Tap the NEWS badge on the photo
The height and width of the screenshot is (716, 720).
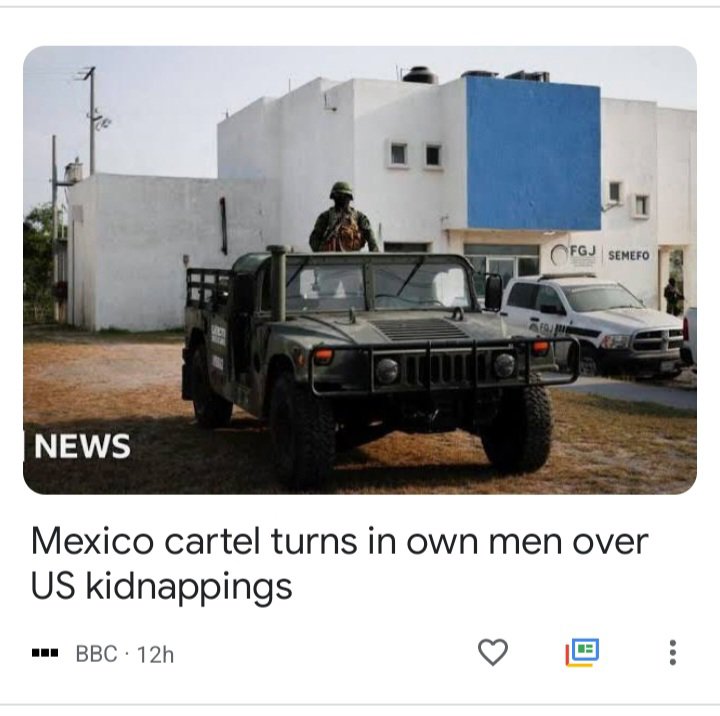pos(82,446)
